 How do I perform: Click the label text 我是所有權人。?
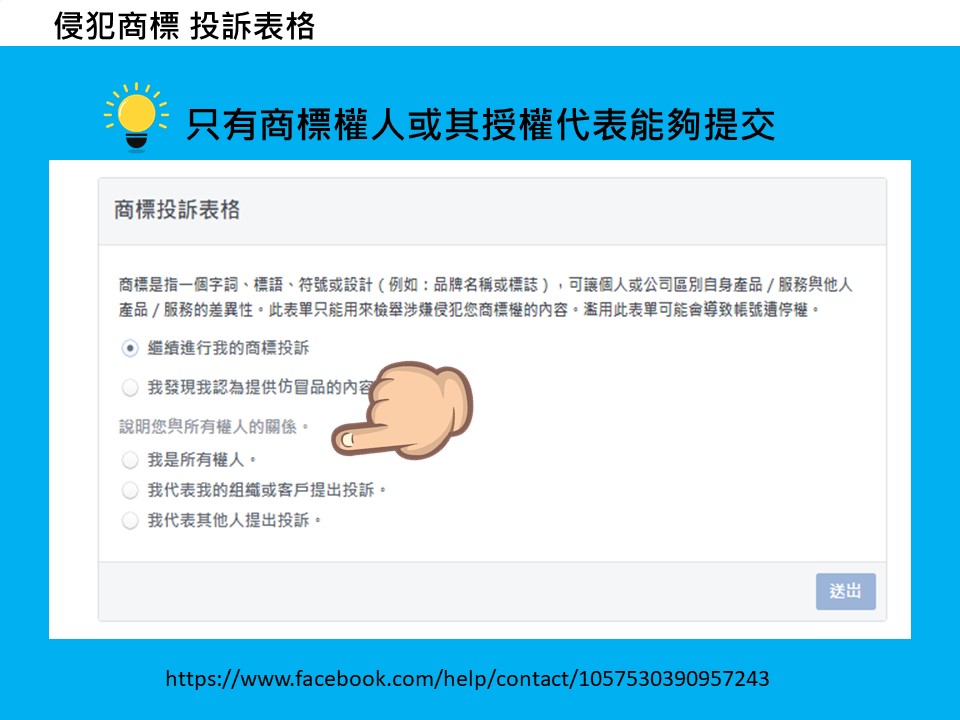pyautogui.click(x=202, y=459)
